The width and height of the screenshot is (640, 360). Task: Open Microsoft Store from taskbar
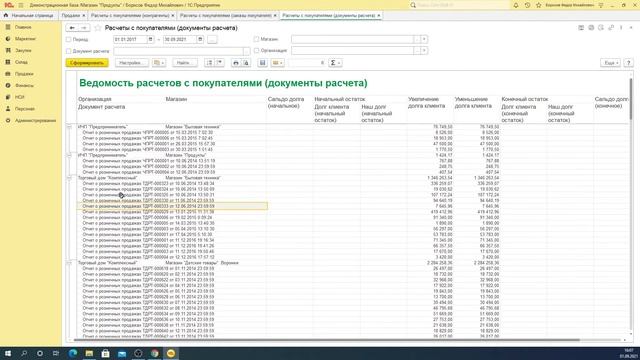[x=106, y=353]
